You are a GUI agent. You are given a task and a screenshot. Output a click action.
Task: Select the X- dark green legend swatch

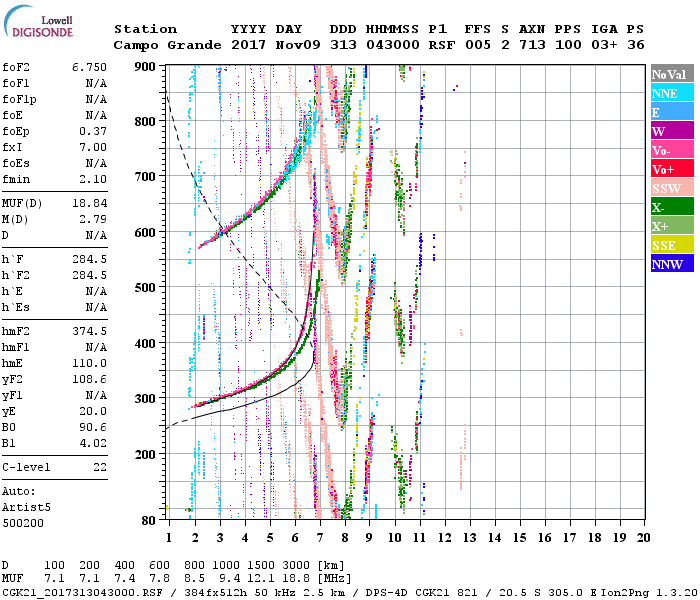[672, 207]
